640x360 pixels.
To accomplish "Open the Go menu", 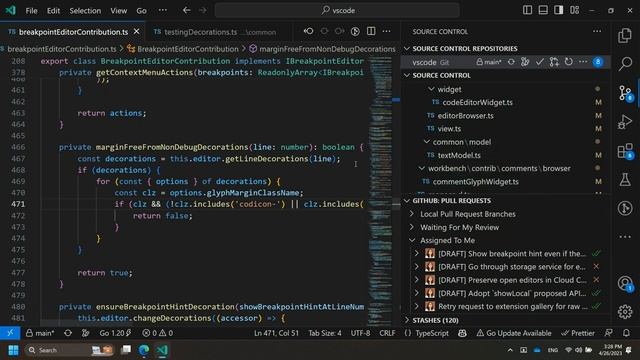I will [141, 11].
